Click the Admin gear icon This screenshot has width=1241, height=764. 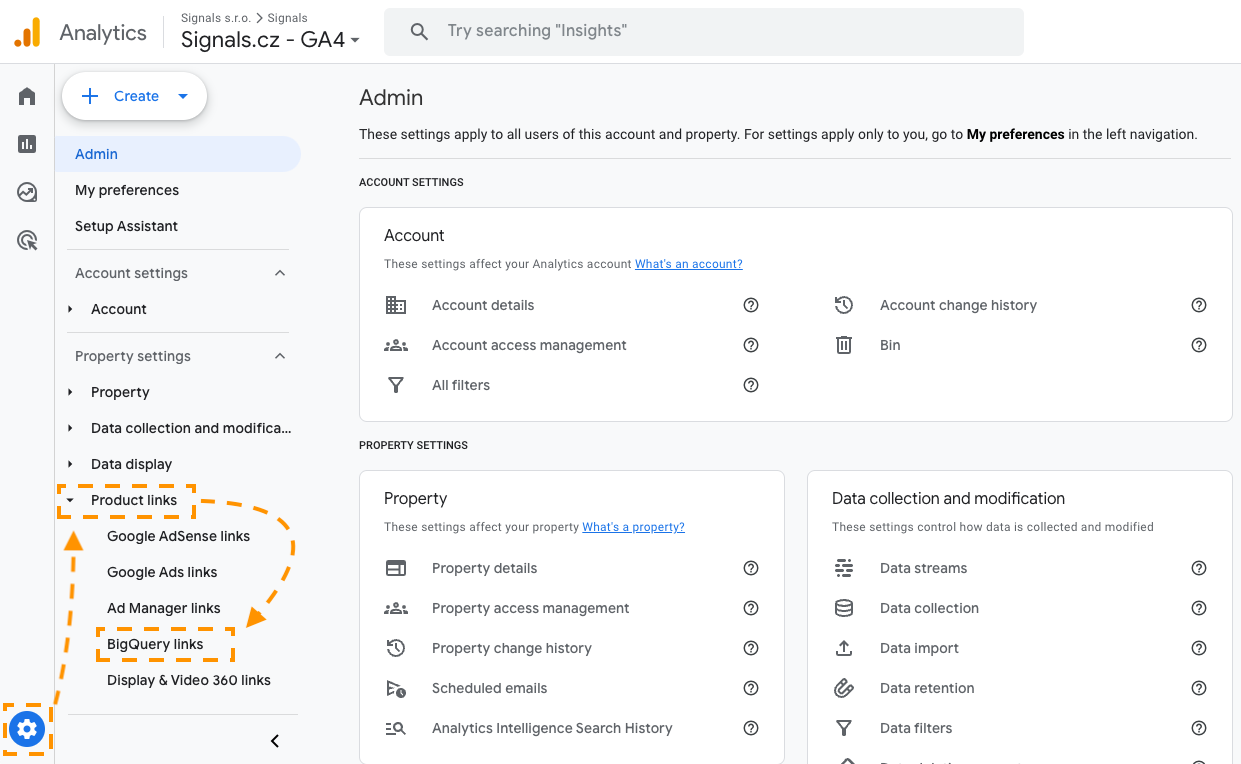(x=27, y=729)
